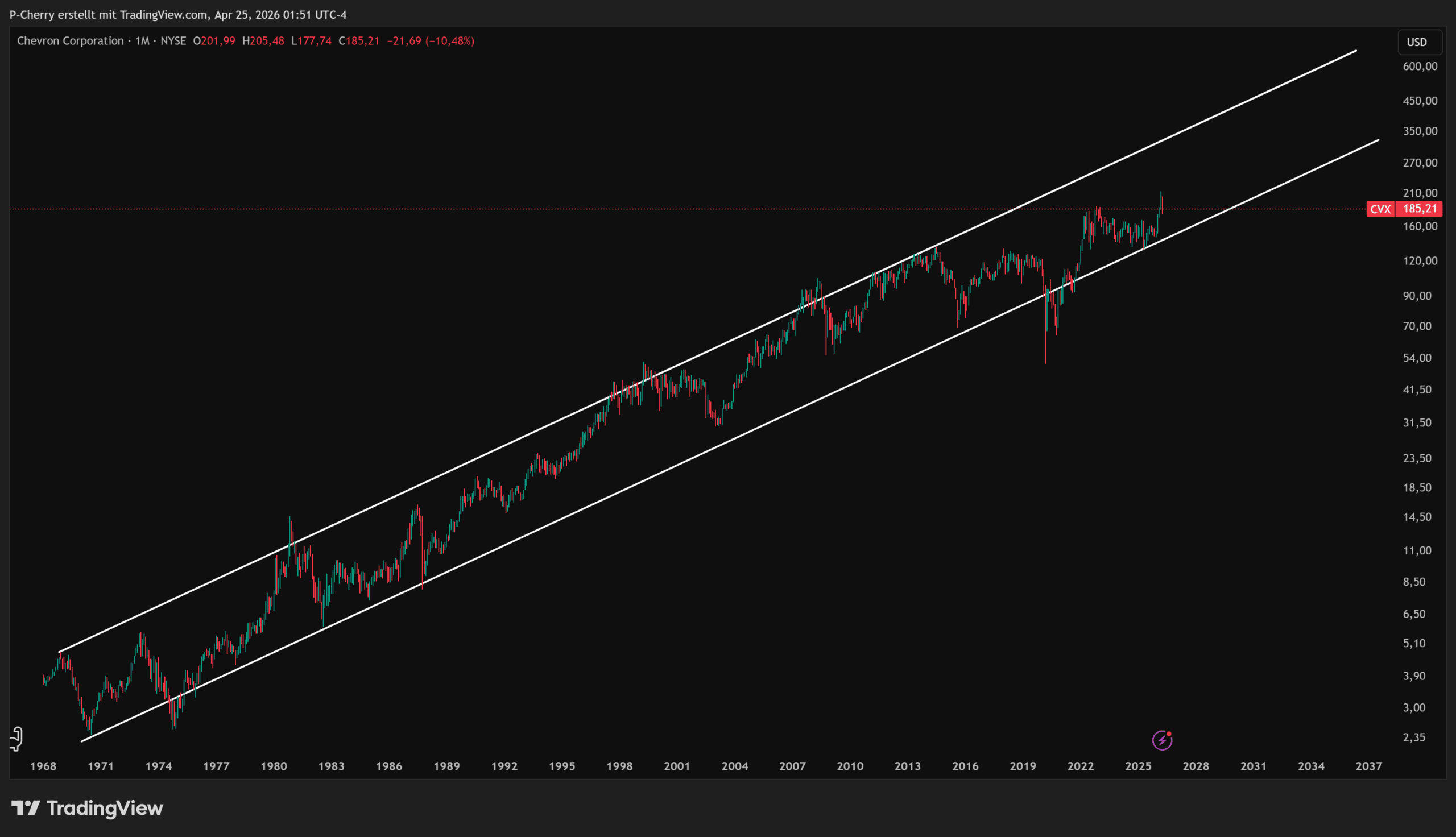The image size is (1456, 837).
Task: Click the 1968 label on time axis
Action: tap(43, 766)
